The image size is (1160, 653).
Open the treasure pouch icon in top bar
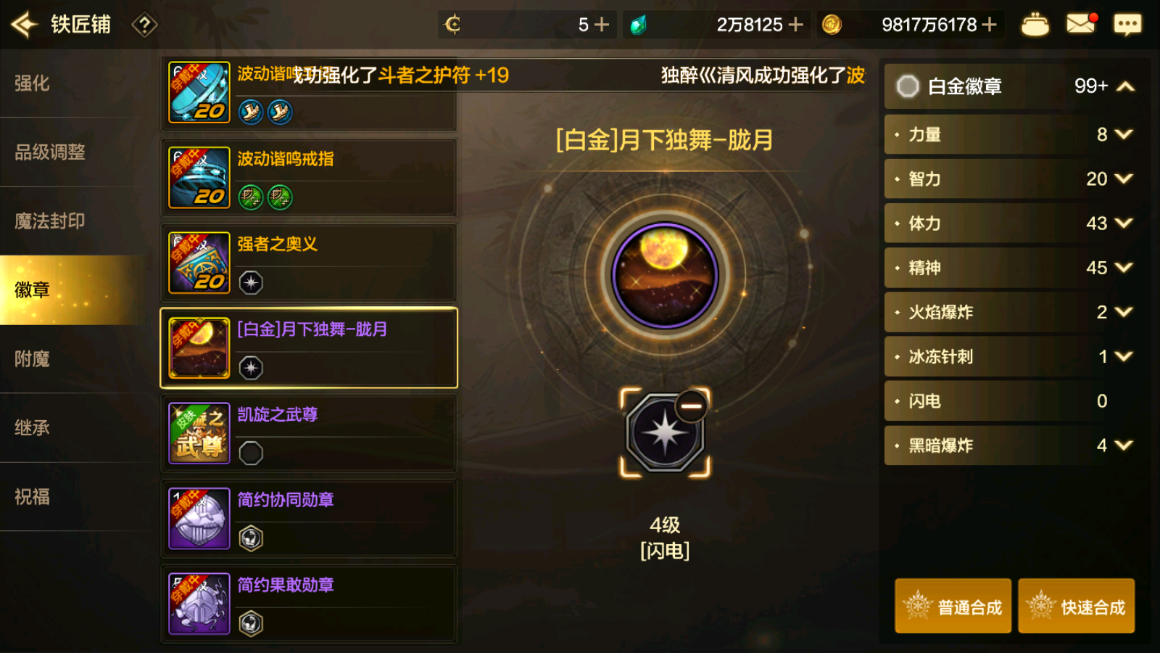[1034, 24]
